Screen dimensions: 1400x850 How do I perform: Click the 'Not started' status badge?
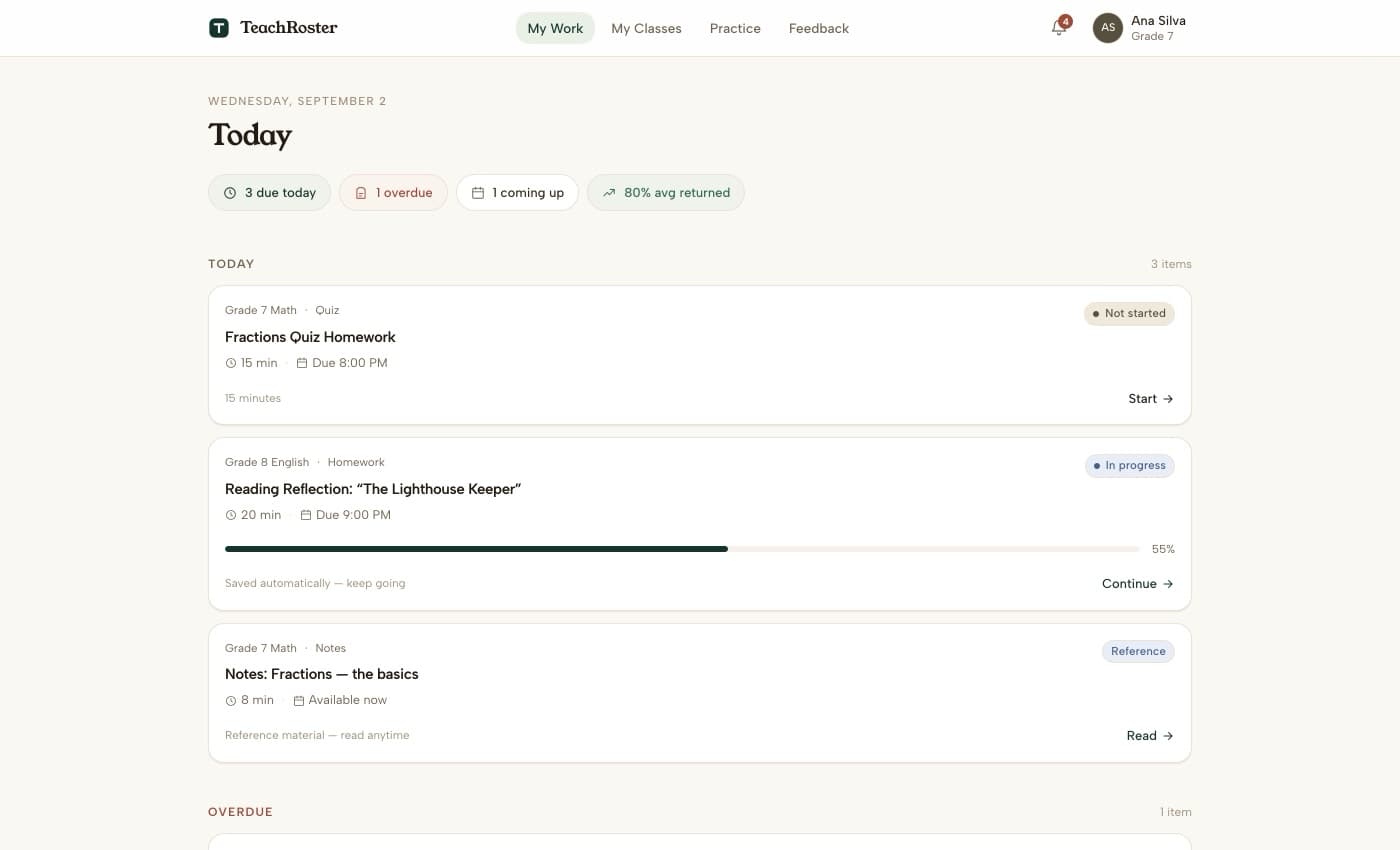coord(1129,314)
